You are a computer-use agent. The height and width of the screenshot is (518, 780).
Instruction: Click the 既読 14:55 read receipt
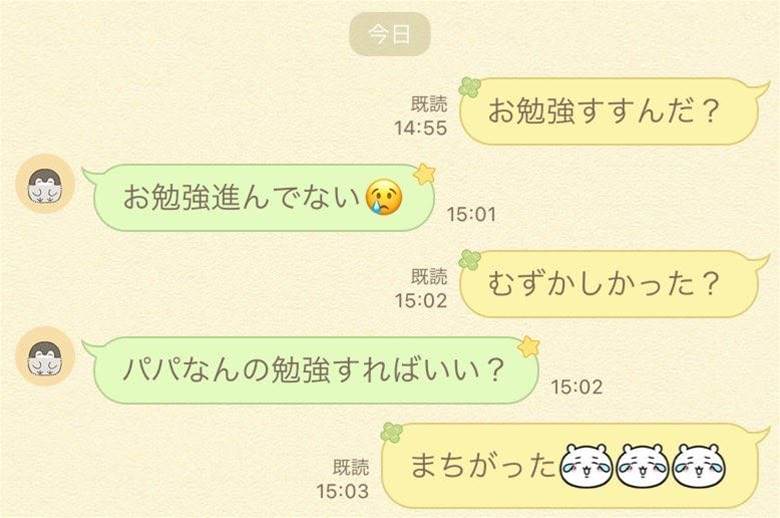[x=421, y=116]
